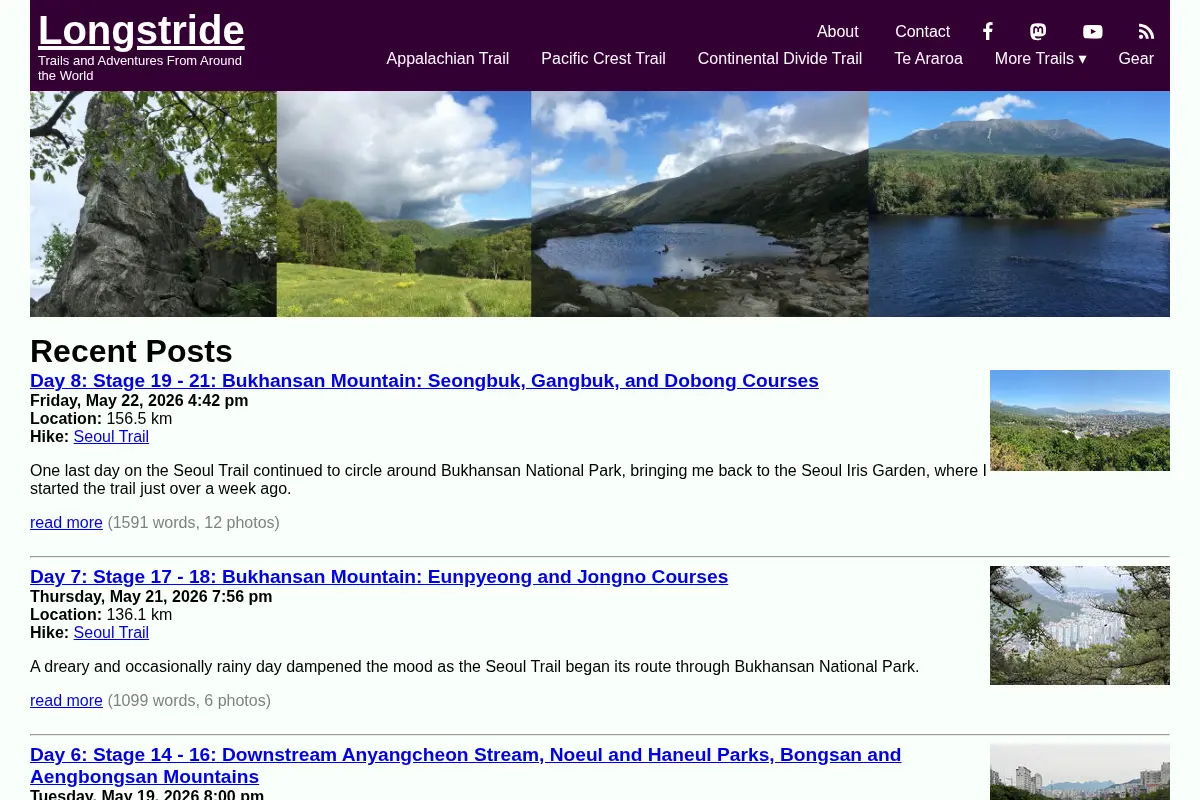Expand the More Trails dropdown menu

tap(1040, 58)
